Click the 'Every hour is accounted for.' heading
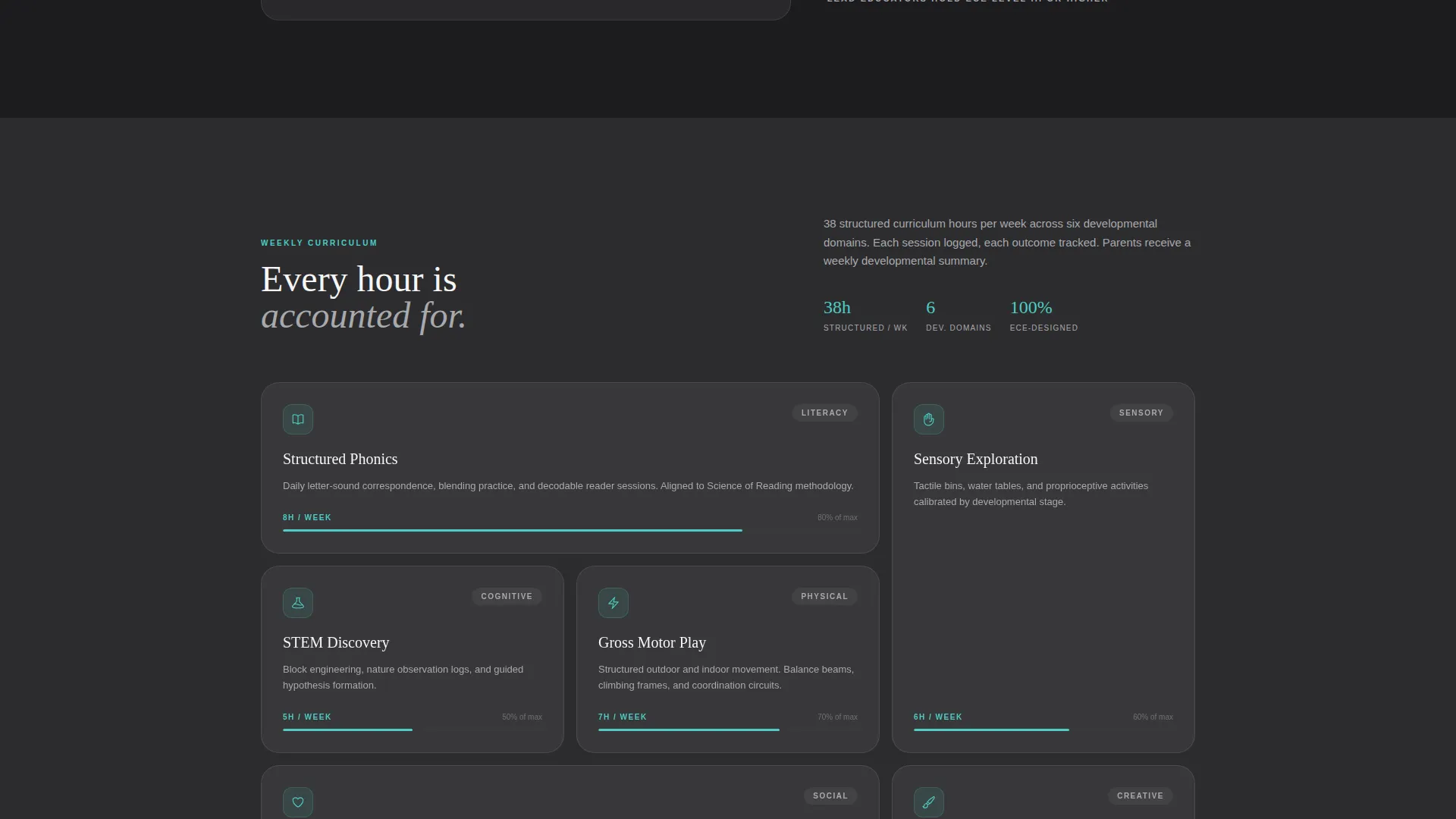1456x819 pixels. (363, 298)
